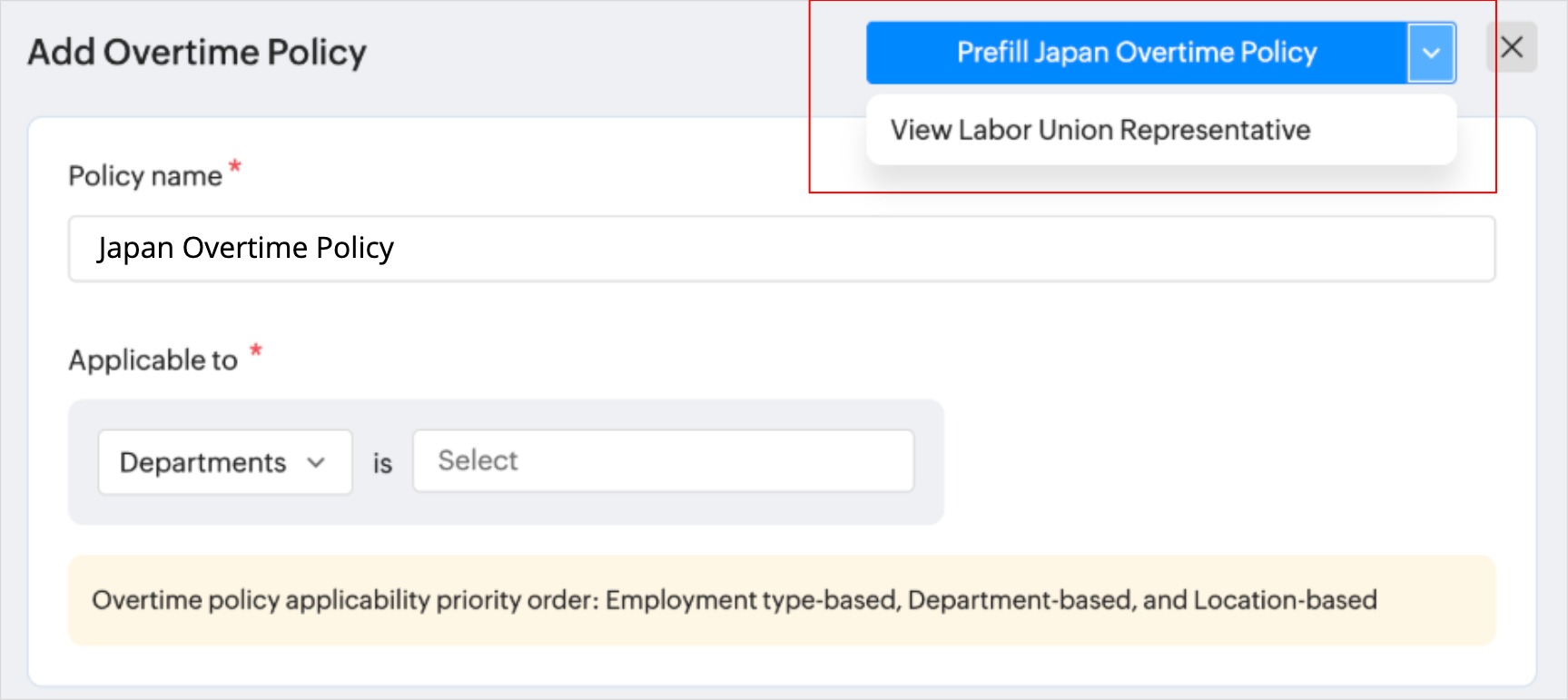The image size is (1568, 700).
Task: Expand the arrow beside Prefill Japan Overtime Policy
Action: pos(1432,53)
